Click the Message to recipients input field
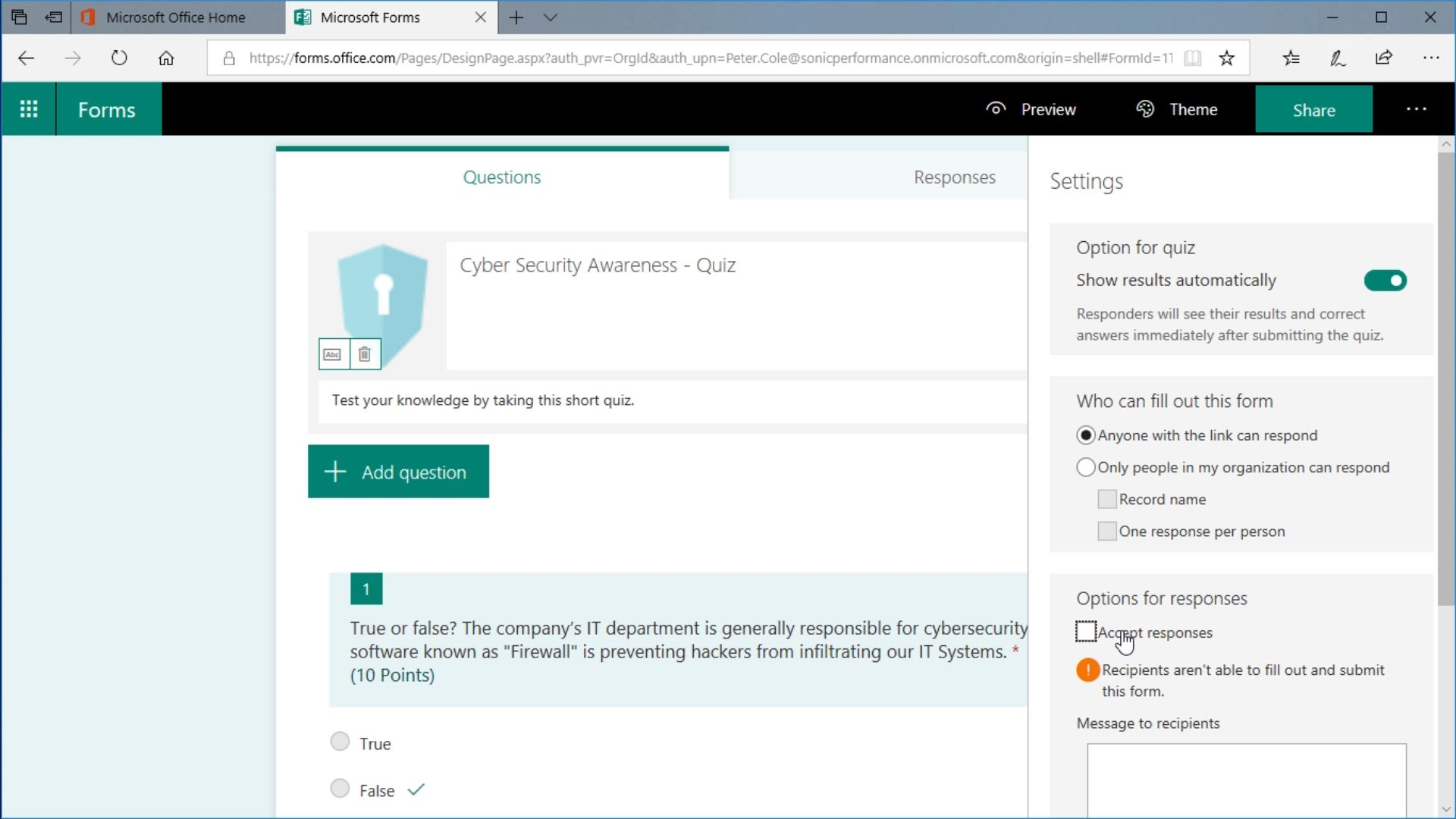Image resolution: width=1456 pixels, height=819 pixels. coord(1245,780)
